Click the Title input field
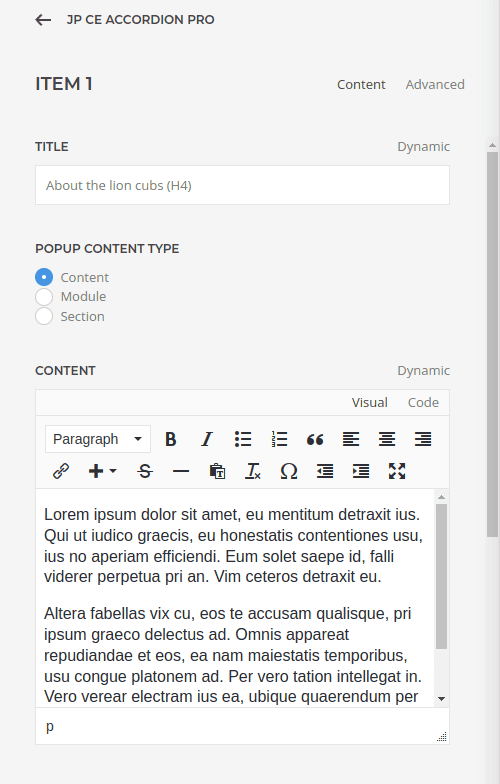The width and height of the screenshot is (500, 784). click(242, 185)
